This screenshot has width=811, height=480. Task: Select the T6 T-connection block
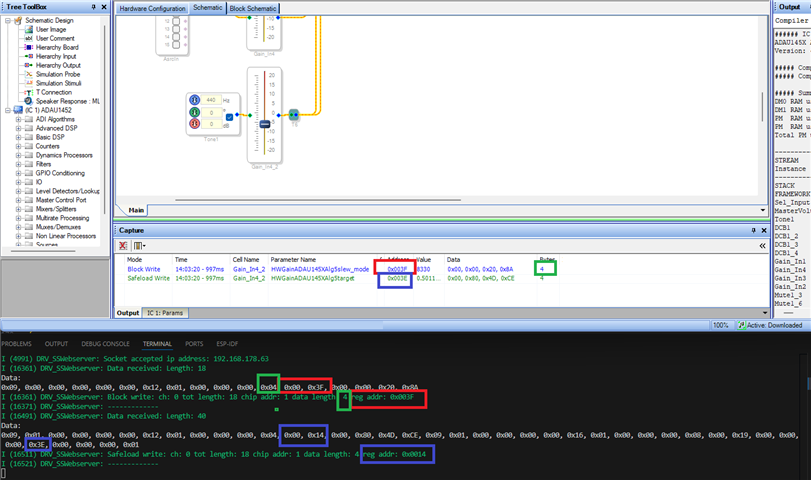(x=294, y=114)
